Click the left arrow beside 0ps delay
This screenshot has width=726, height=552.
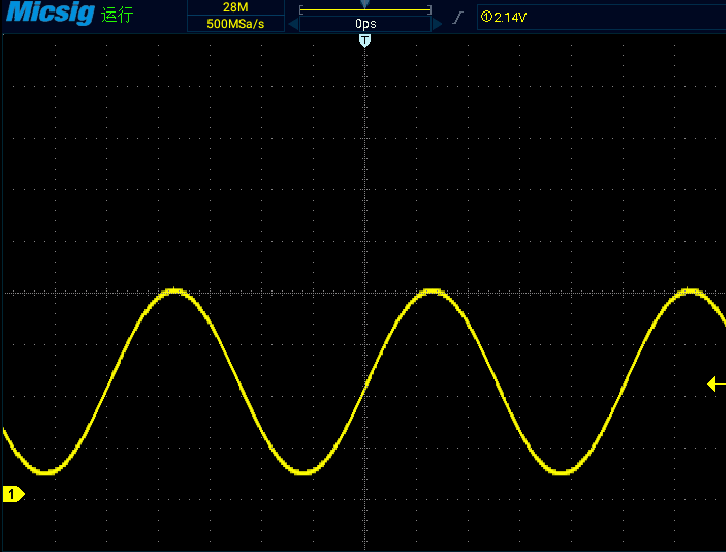click(x=293, y=24)
